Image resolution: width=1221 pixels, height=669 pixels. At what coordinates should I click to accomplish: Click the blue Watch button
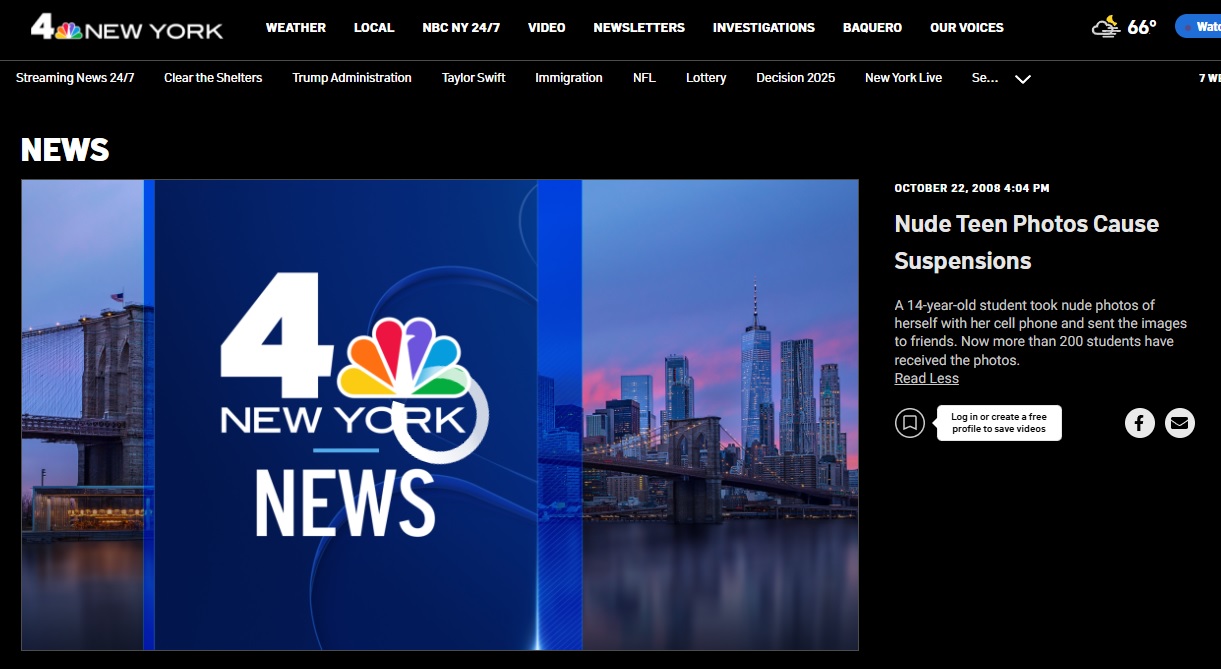click(1198, 27)
